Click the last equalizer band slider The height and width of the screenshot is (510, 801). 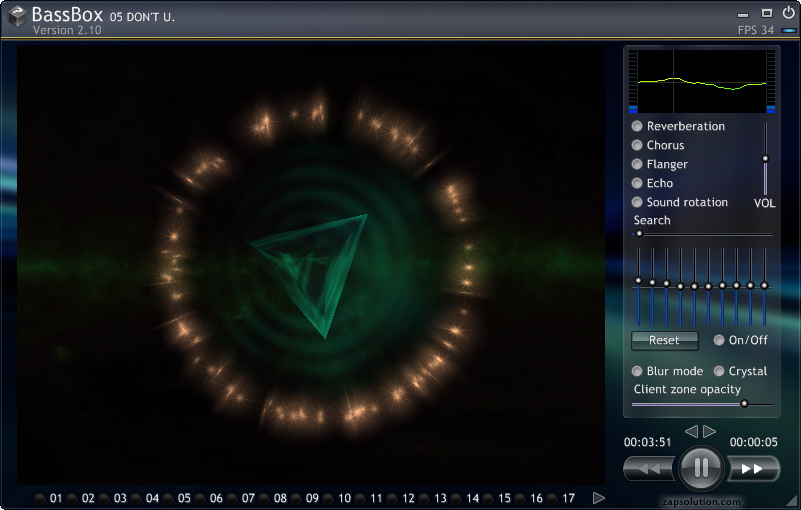(x=764, y=287)
